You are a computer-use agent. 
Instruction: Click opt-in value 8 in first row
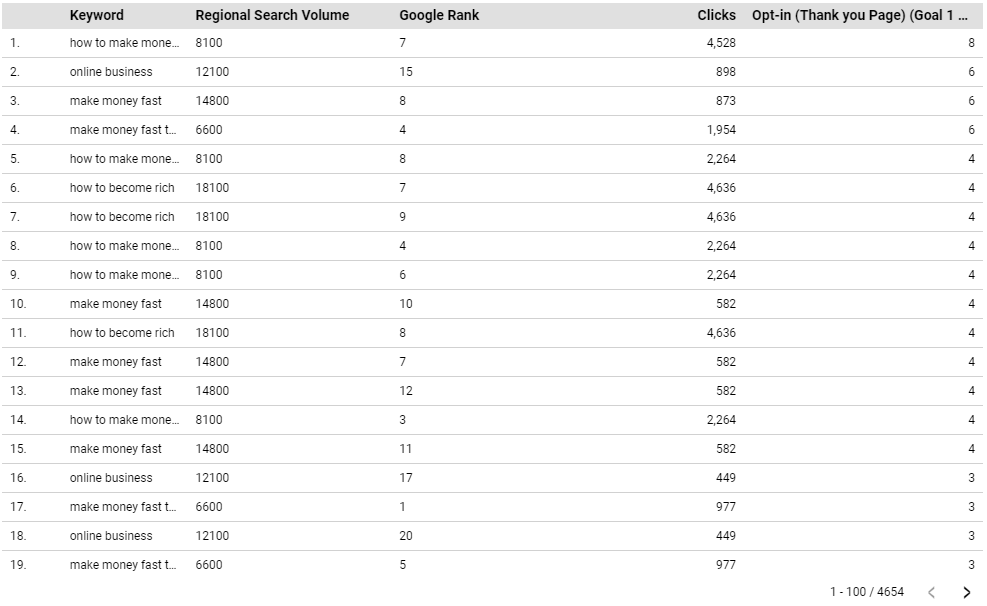tap(970, 43)
